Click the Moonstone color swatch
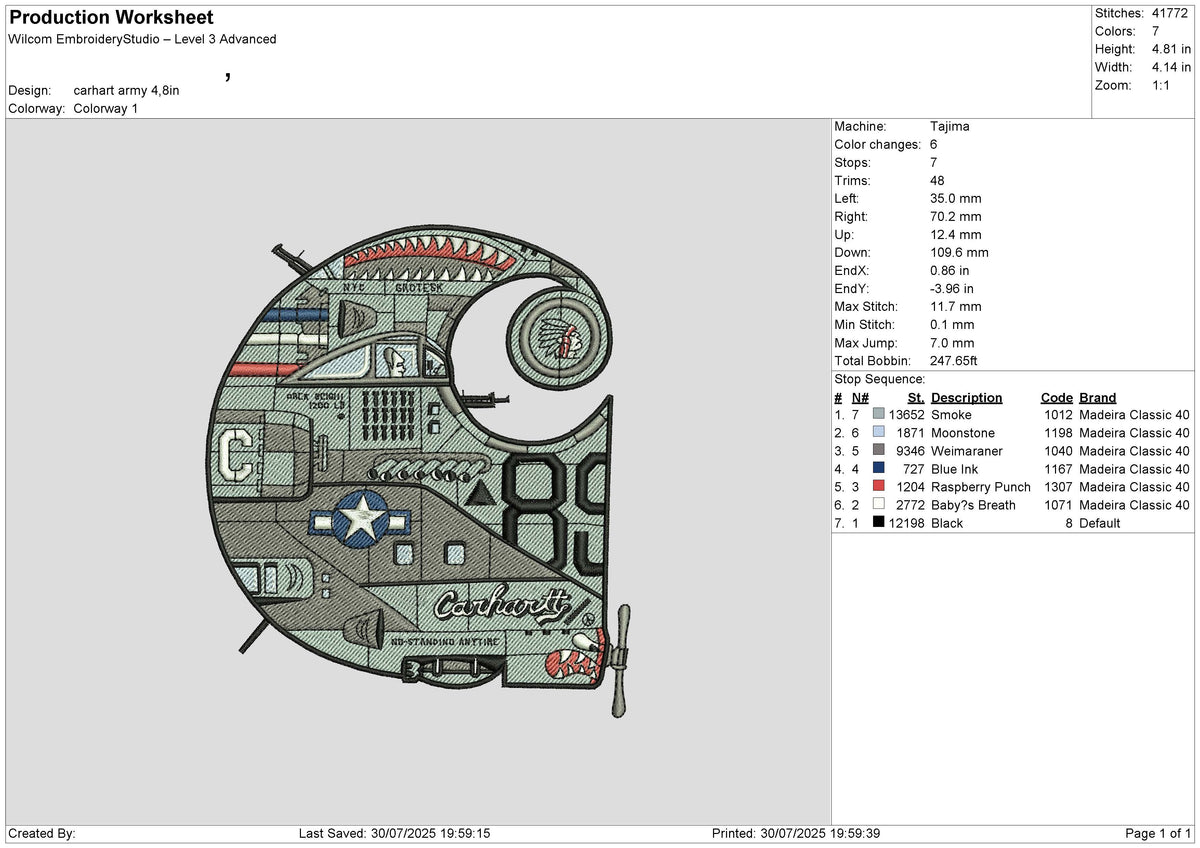This screenshot has height=848, width=1200. (x=878, y=433)
